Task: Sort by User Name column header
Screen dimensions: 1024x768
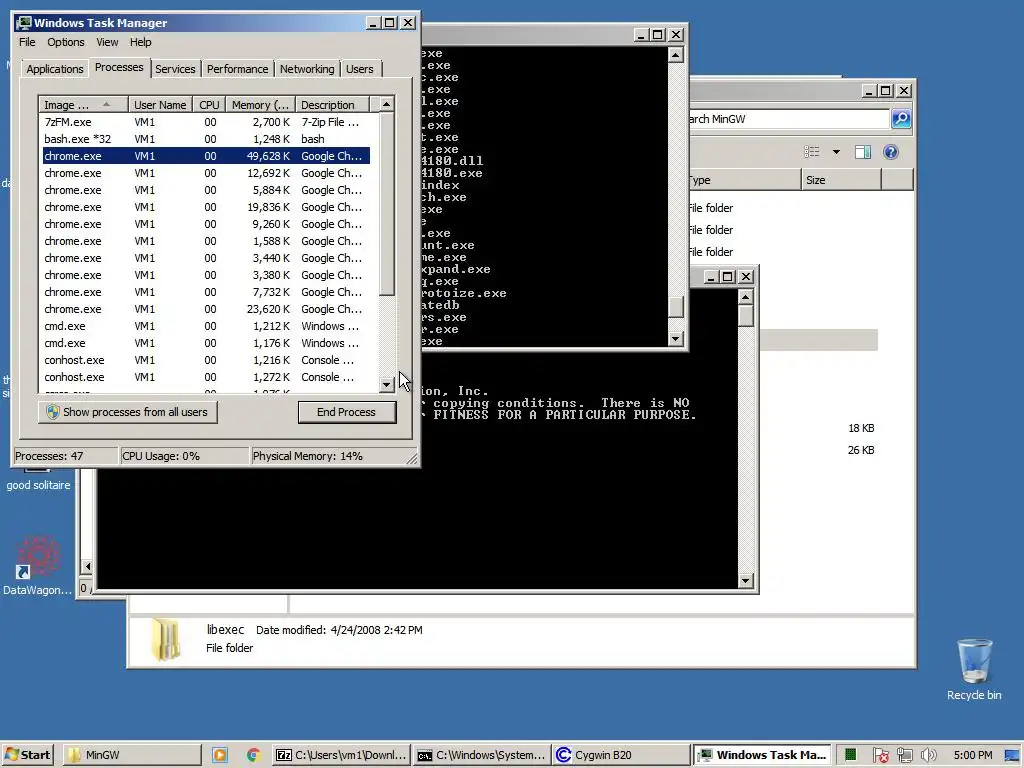Action: point(160,104)
